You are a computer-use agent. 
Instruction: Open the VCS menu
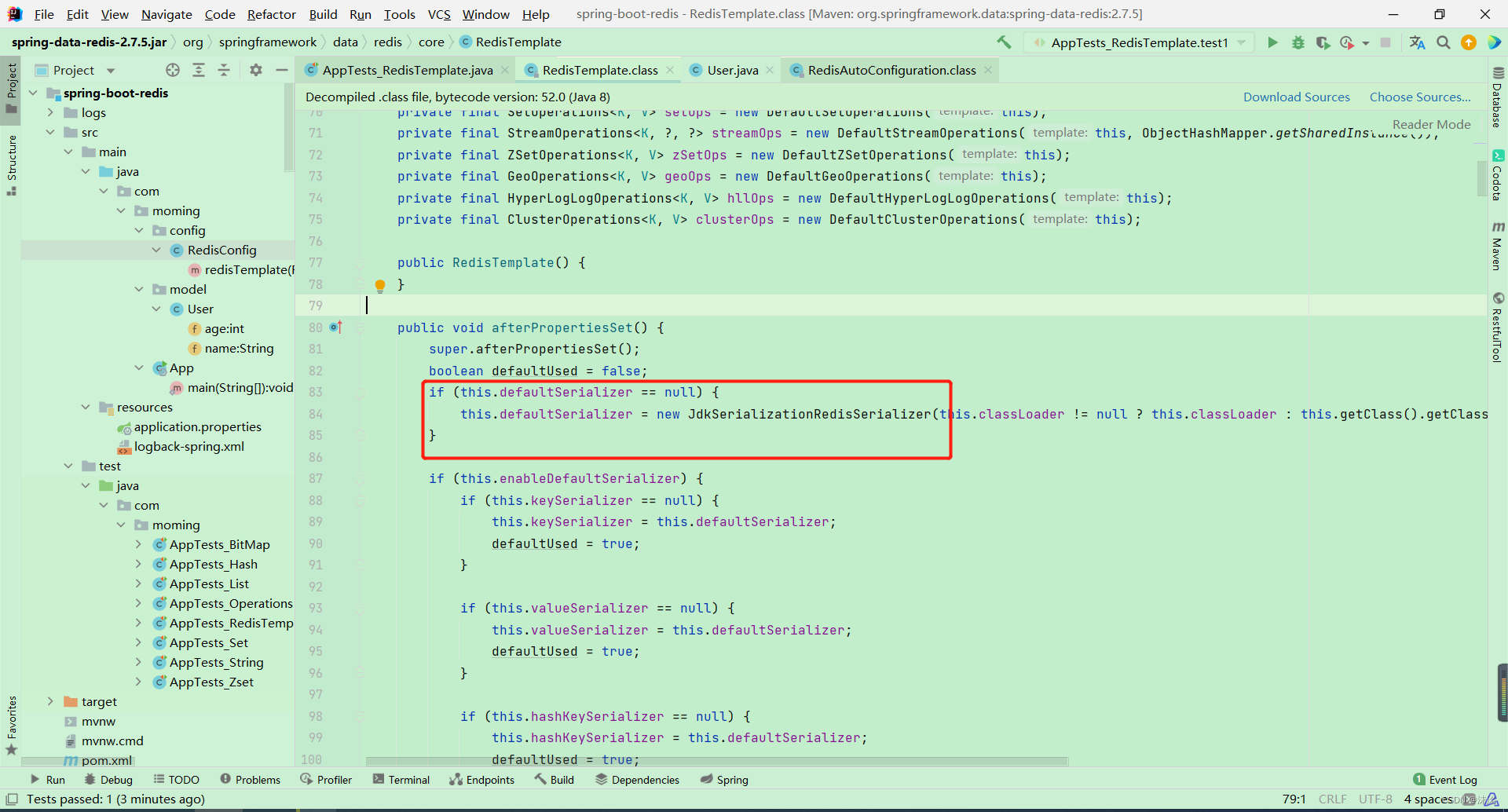(439, 14)
